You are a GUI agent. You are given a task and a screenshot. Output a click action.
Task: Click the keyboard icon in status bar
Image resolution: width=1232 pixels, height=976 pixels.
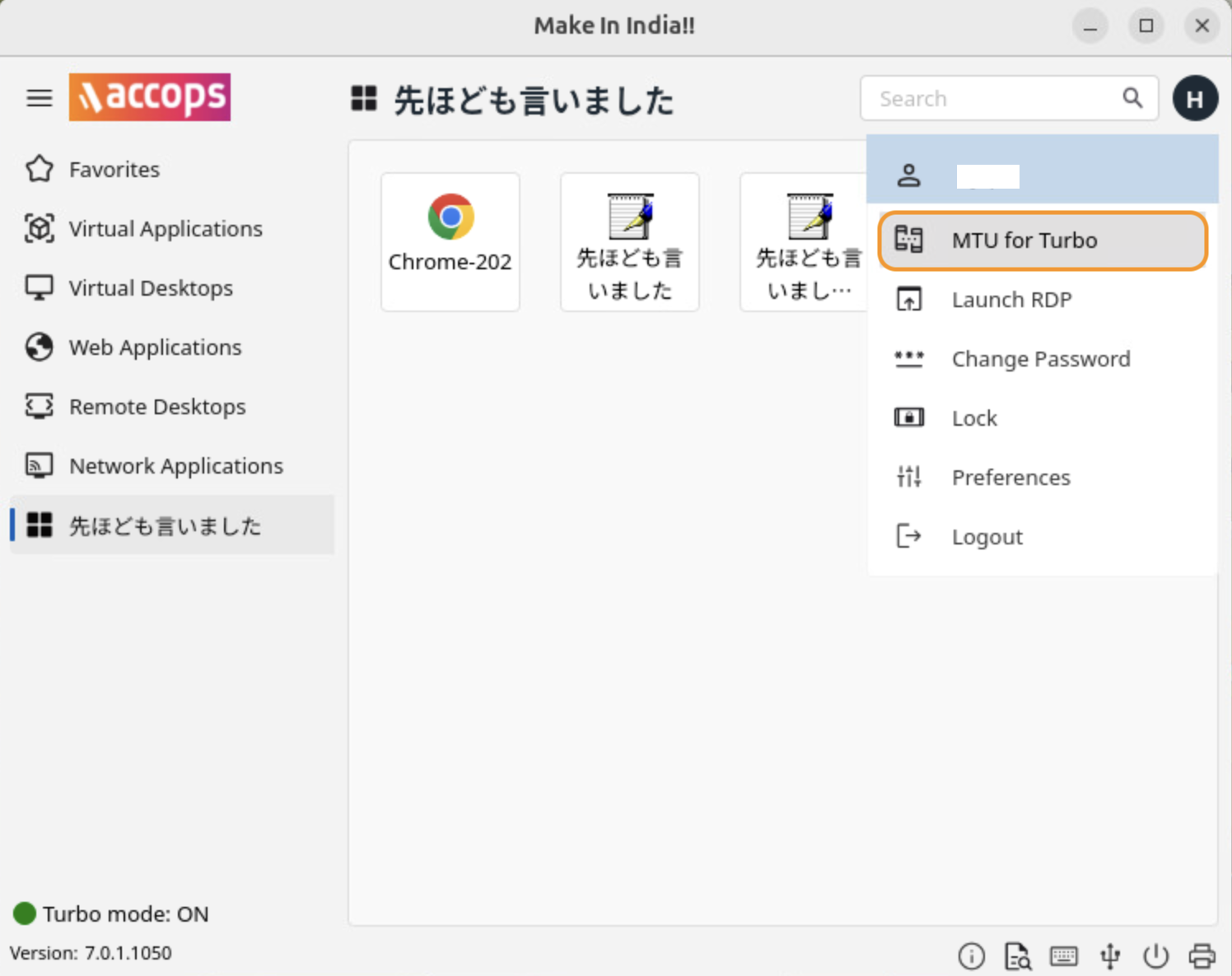click(x=1063, y=955)
